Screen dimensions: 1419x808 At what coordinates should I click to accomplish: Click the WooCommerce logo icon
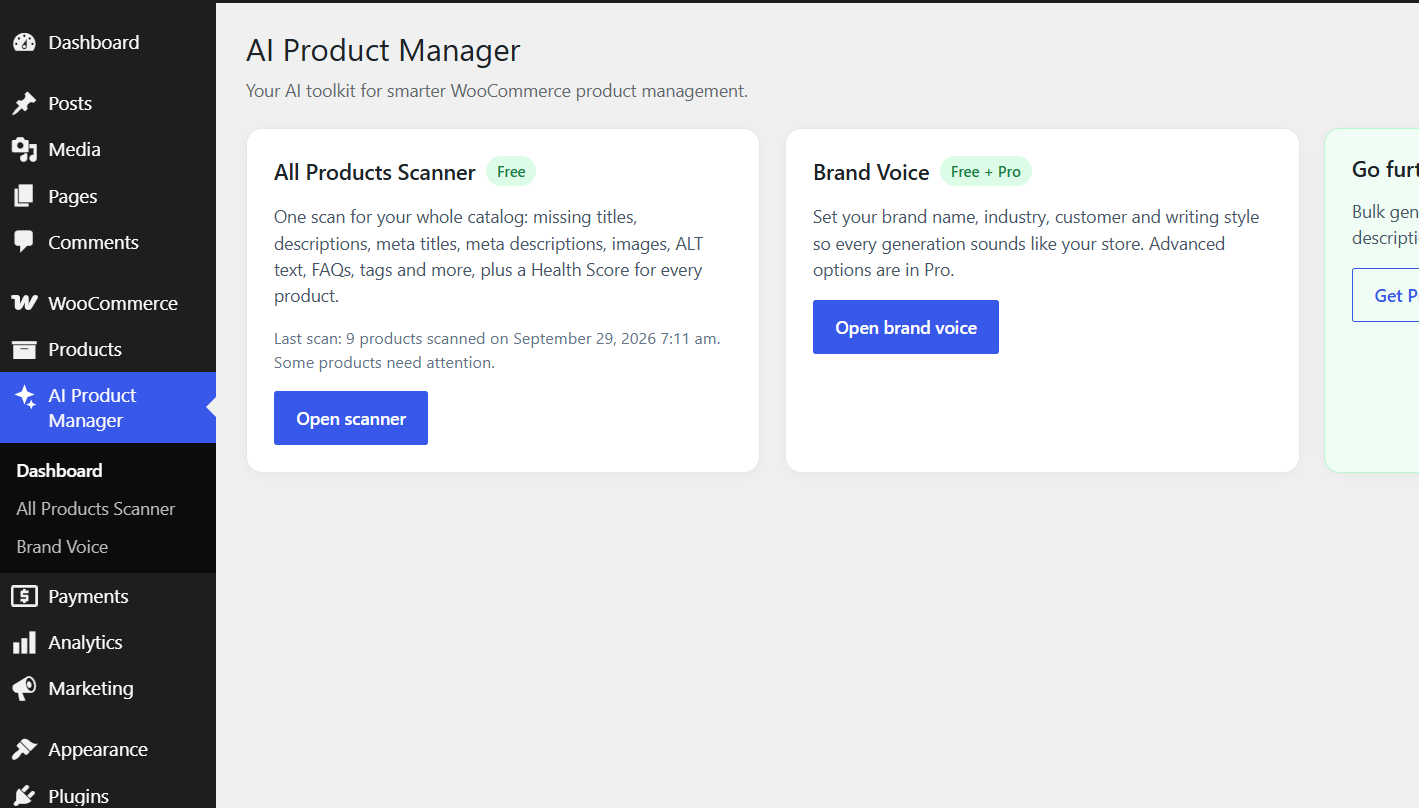point(24,304)
